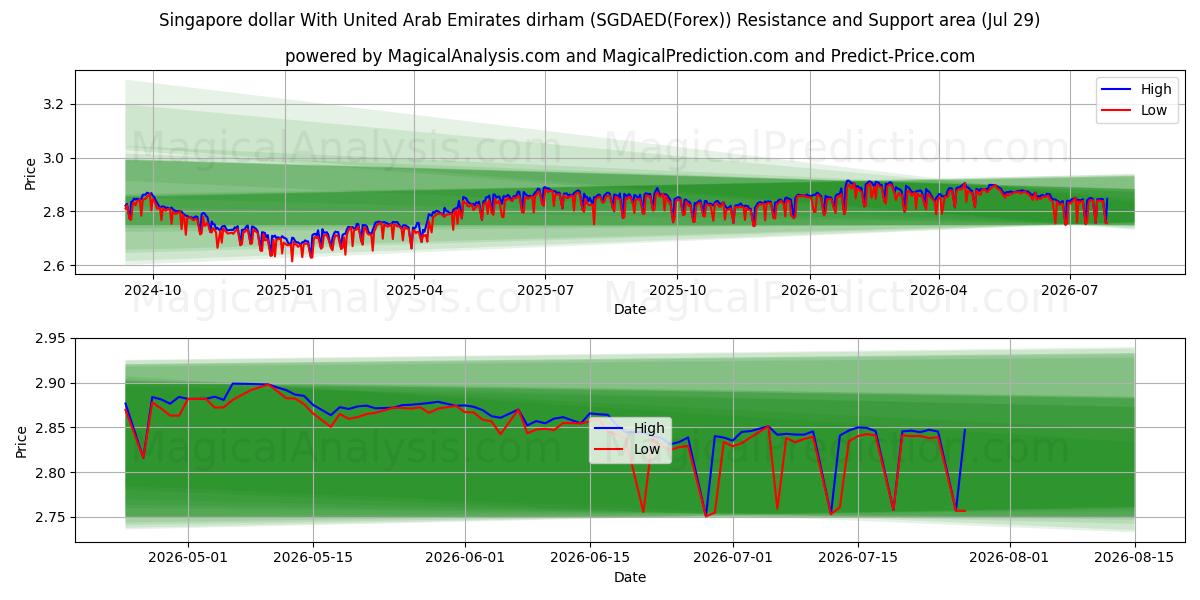The width and height of the screenshot is (1200, 600).
Task: Click the chart title mentioning SGDAED(Forex)
Action: coord(600,20)
